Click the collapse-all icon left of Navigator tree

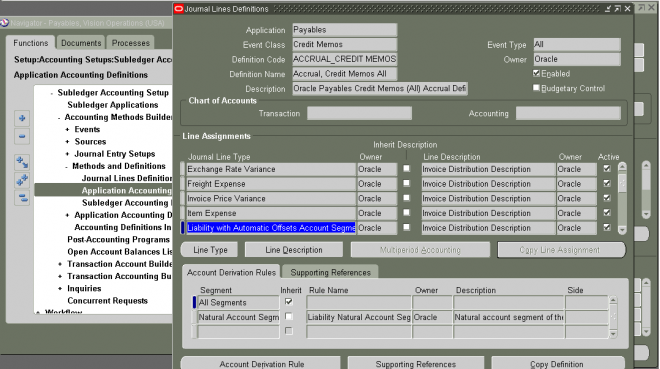click(x=22, y=198)
